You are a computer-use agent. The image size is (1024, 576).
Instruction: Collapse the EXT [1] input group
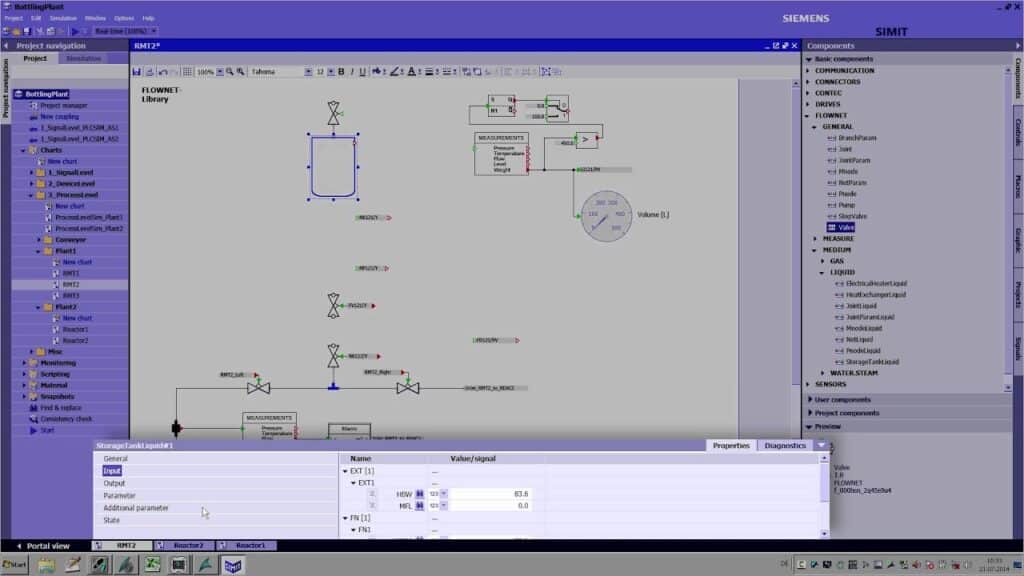click(x=345, y=472)
